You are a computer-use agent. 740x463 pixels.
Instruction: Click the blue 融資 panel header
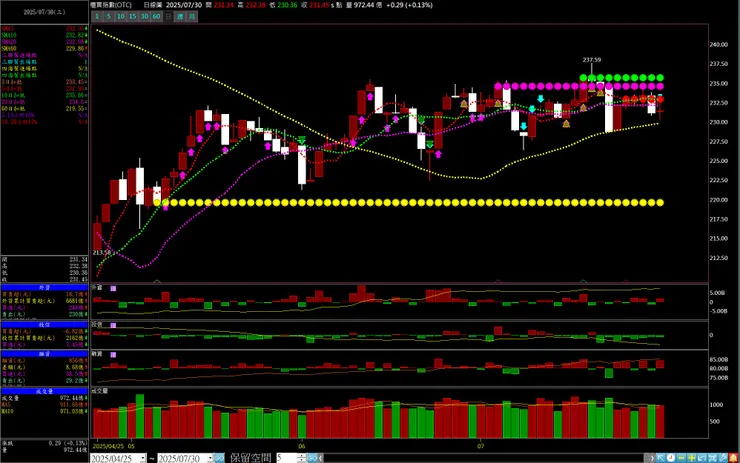coord(44,354)
